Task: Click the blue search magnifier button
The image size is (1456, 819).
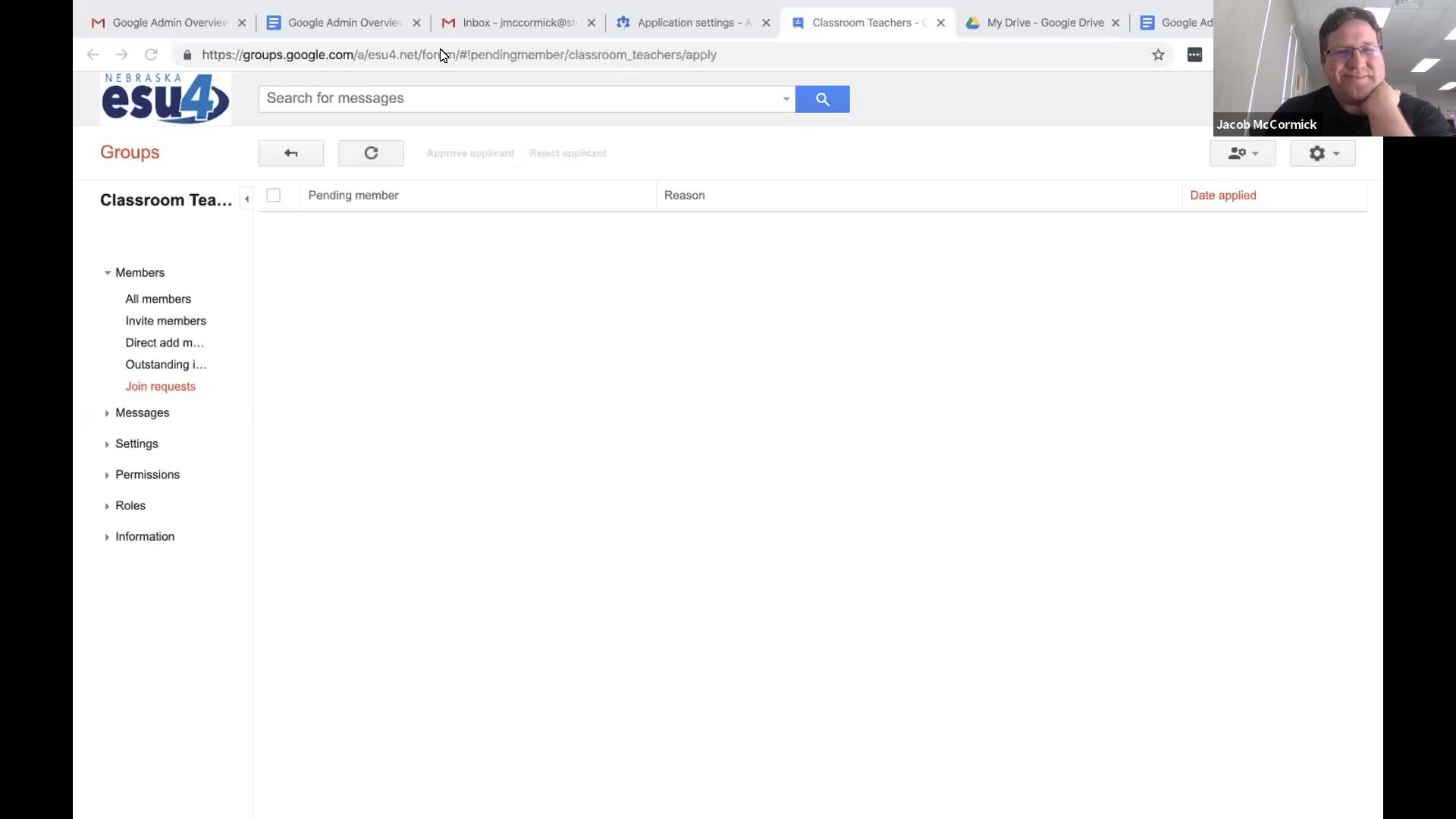Action: click(822, 99)
